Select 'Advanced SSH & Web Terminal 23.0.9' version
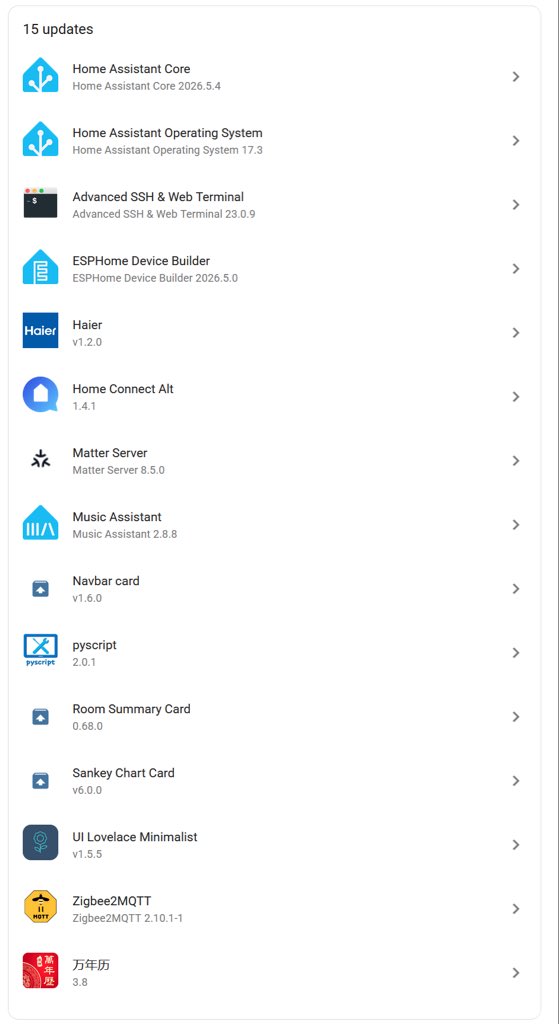 pos(164,214)
